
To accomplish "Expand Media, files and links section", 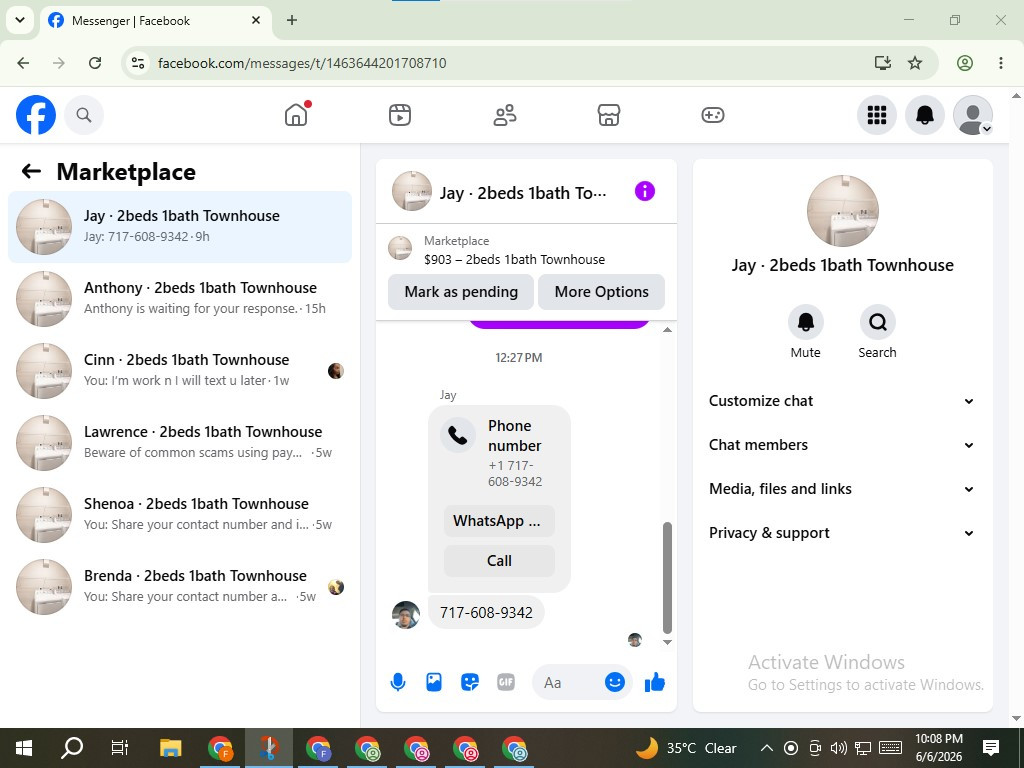I will (842, 489).
